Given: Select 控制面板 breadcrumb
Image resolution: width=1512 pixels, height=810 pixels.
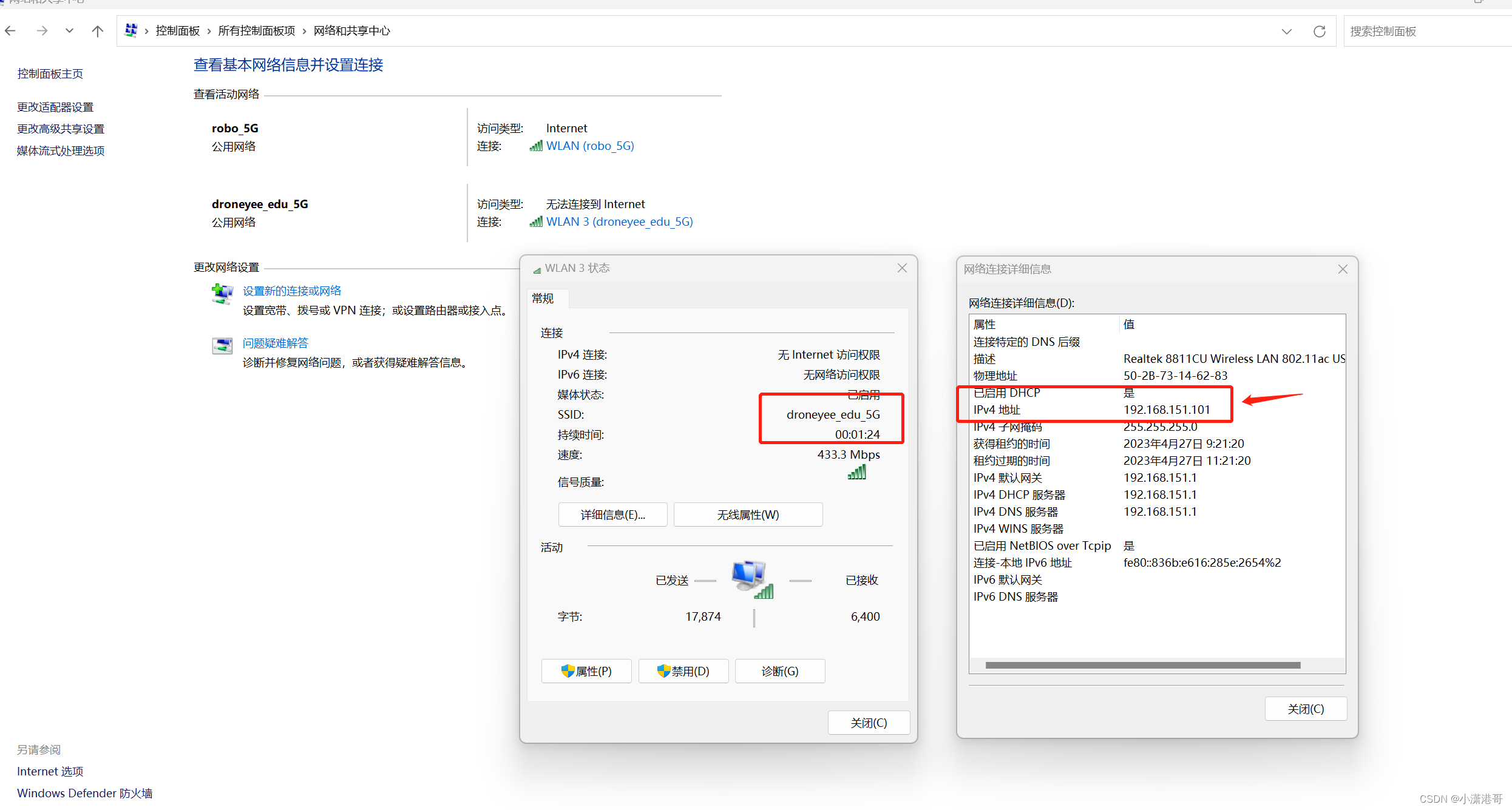Looking at the screenshot, I should click(177, 31).
